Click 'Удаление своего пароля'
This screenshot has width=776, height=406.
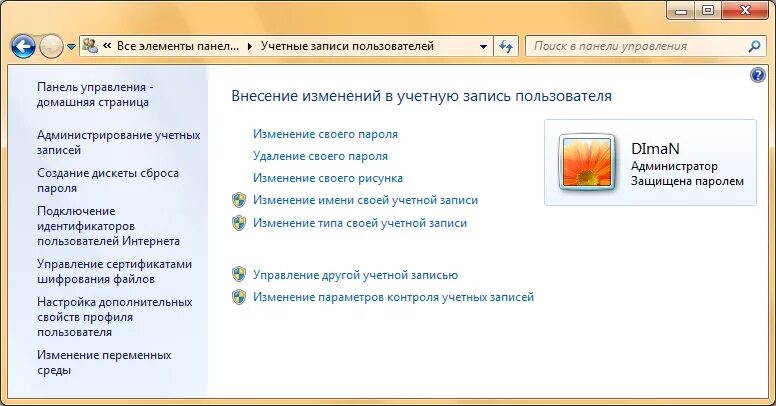pos(320,156)
